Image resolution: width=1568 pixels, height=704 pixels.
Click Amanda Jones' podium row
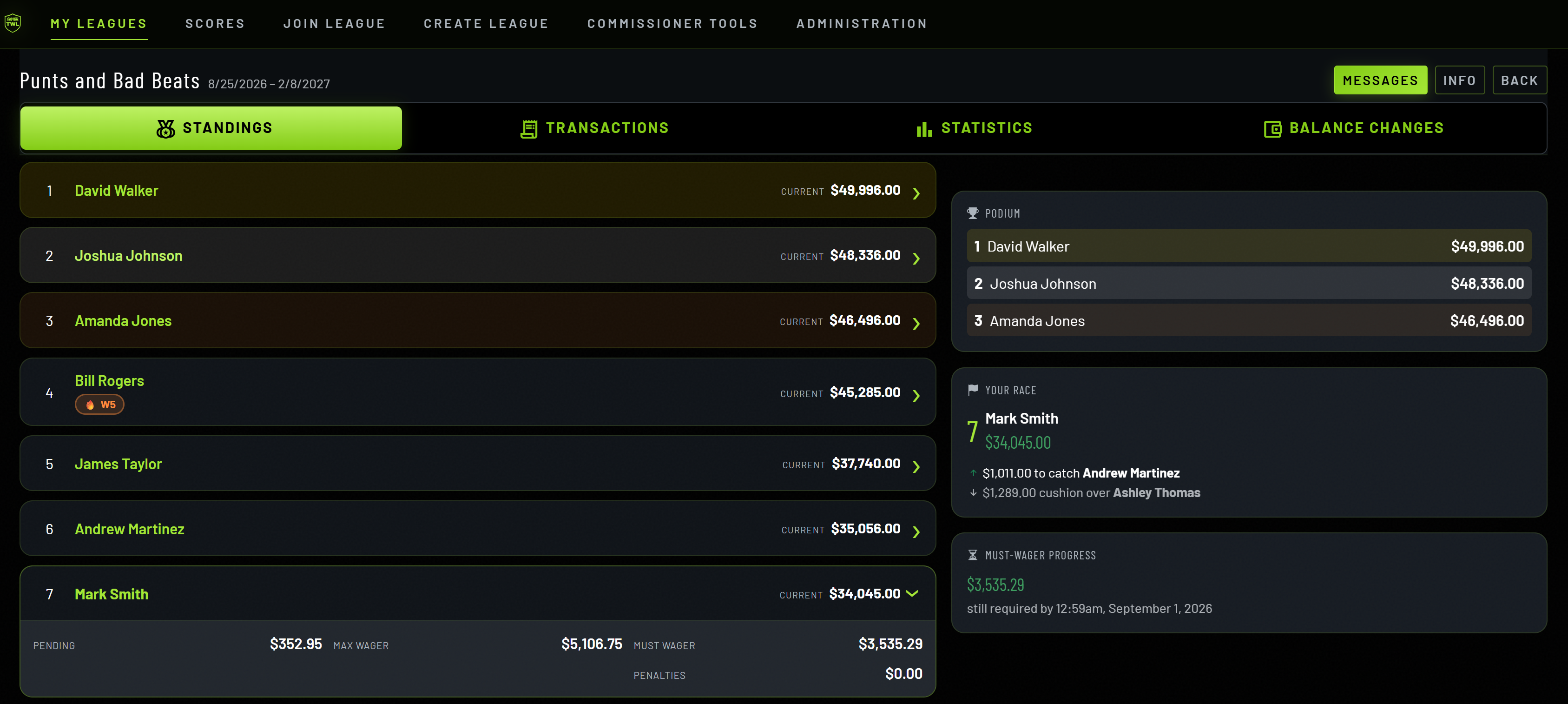pos(1249,320)
